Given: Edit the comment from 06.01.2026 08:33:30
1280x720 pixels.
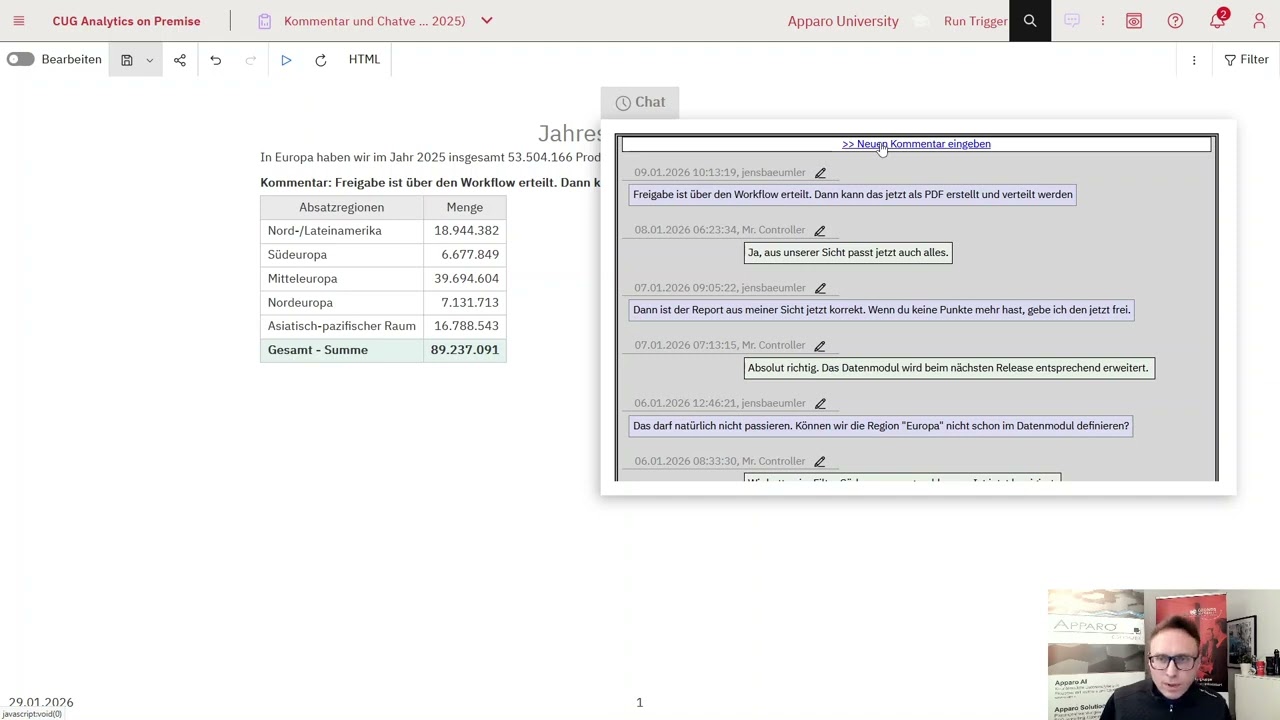Looking at the screenshot, I should [x=820, y=461].
